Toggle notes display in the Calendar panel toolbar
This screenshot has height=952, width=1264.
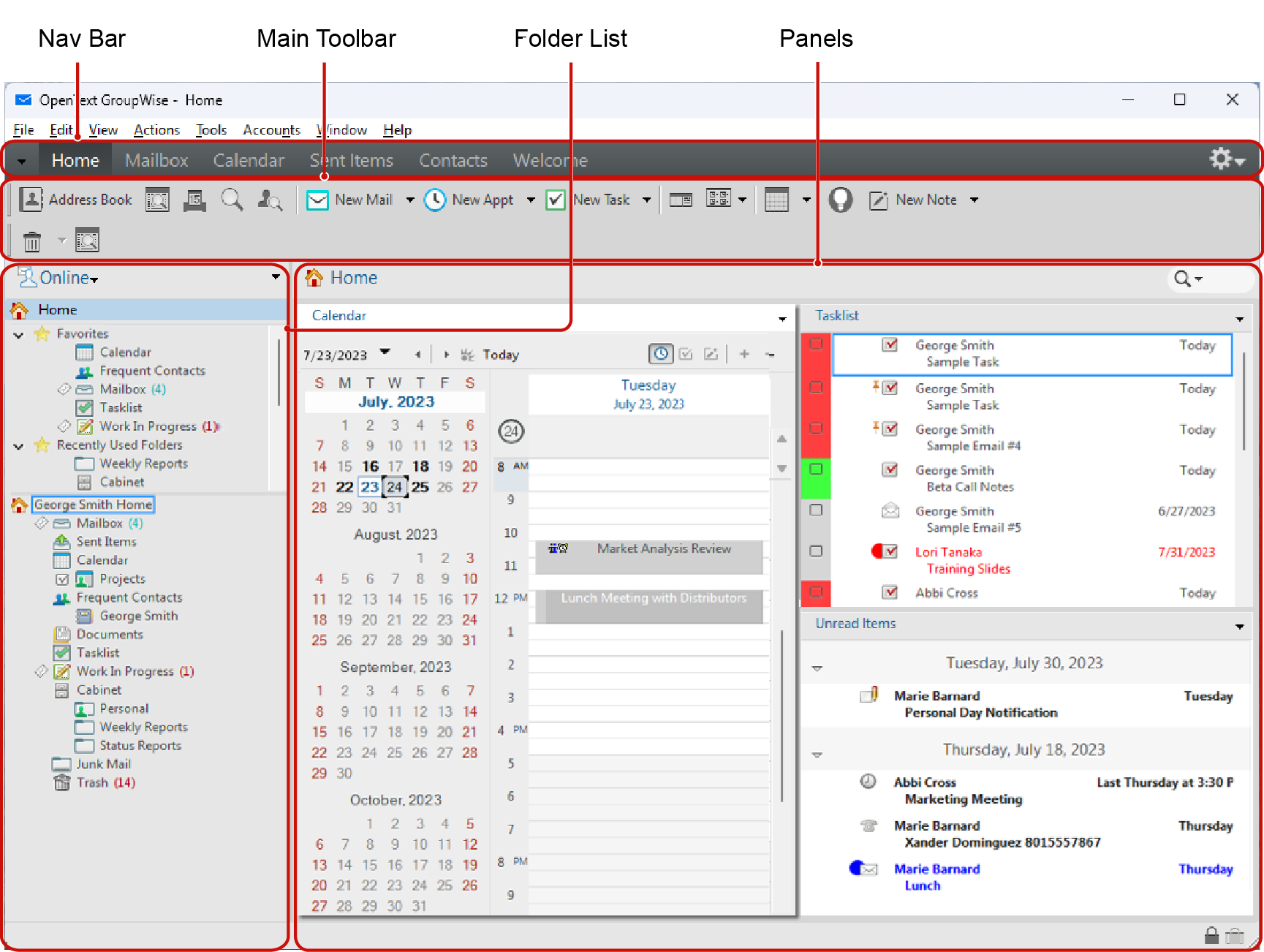(x=711, y=354)
